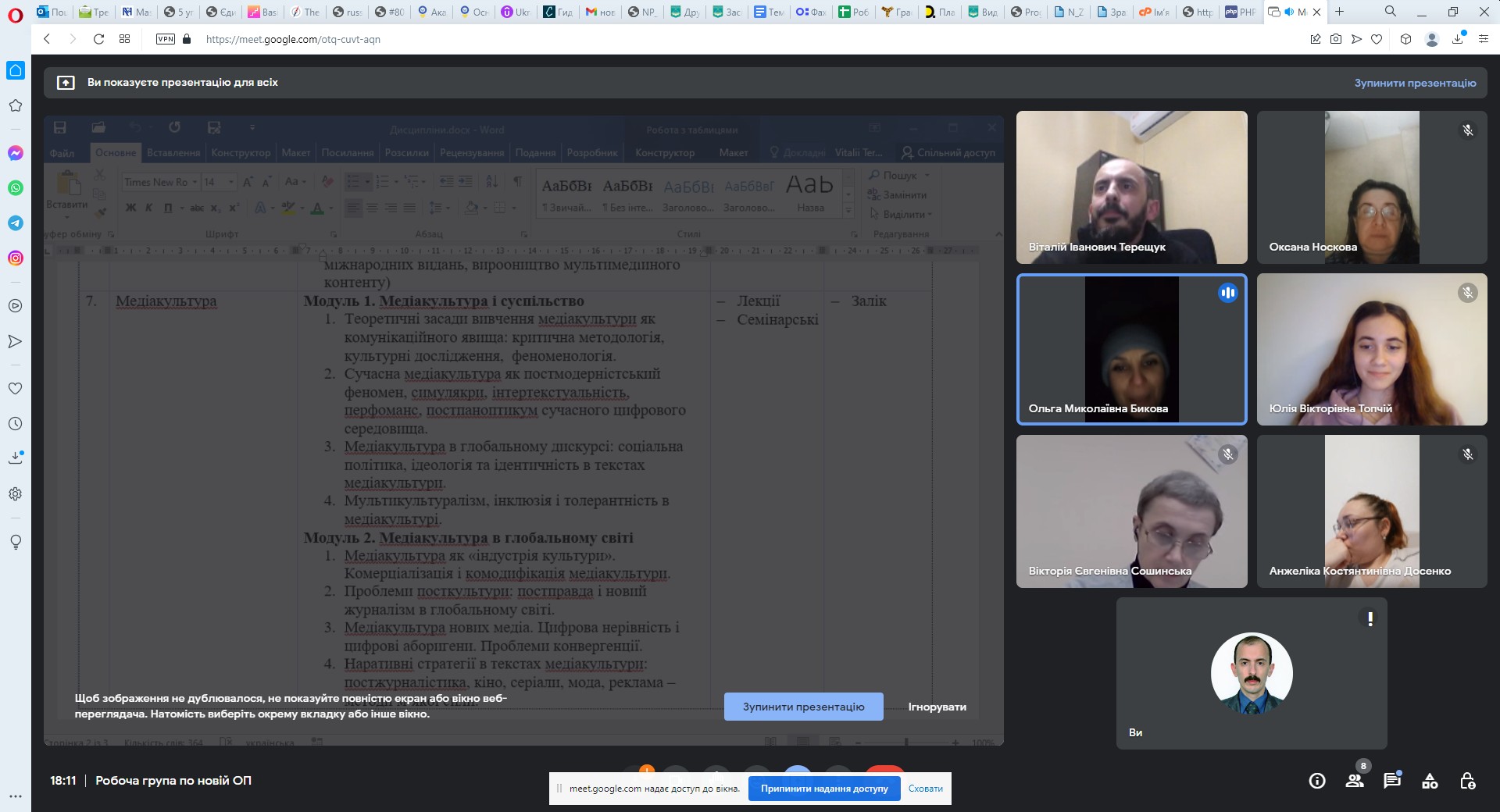Image resolution: width=1500 pixels, height=812 pixels.
Task: Open the downloads popup in the toolbar
Action: (x=1458, y=39)
